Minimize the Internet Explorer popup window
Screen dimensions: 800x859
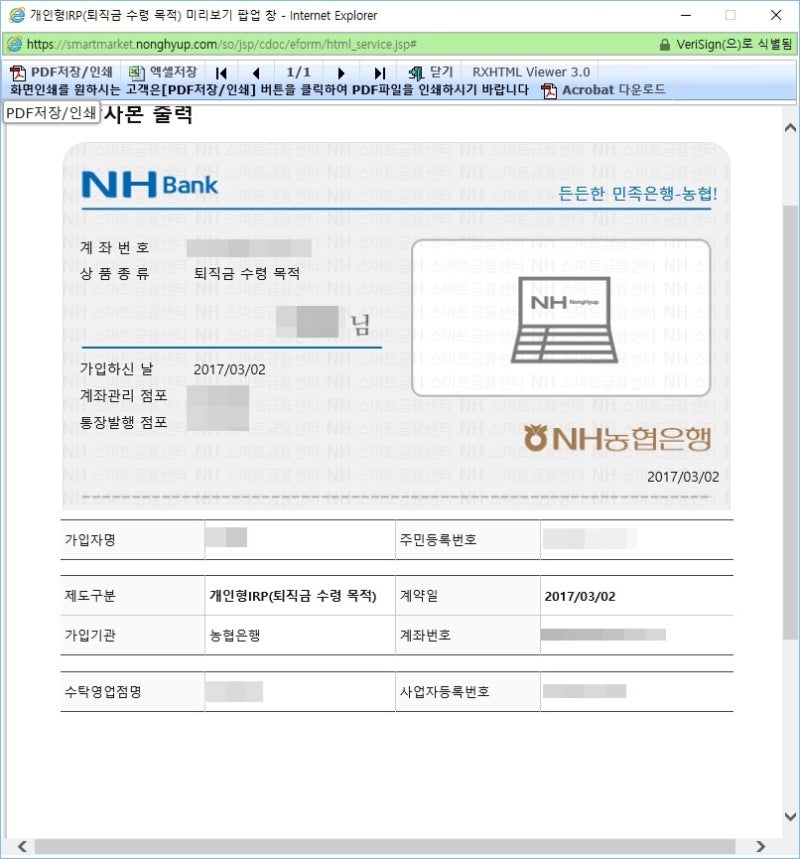coord(686,15)
